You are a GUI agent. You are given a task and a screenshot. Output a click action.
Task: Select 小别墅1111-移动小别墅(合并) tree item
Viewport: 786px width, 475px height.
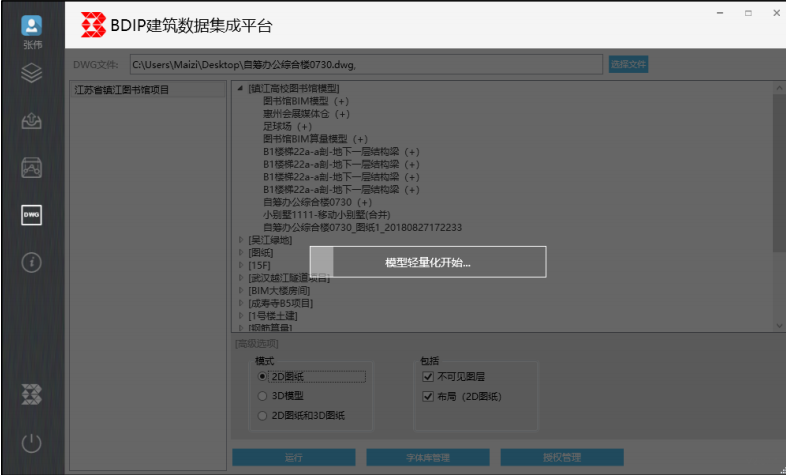click(x=327, y=214)
